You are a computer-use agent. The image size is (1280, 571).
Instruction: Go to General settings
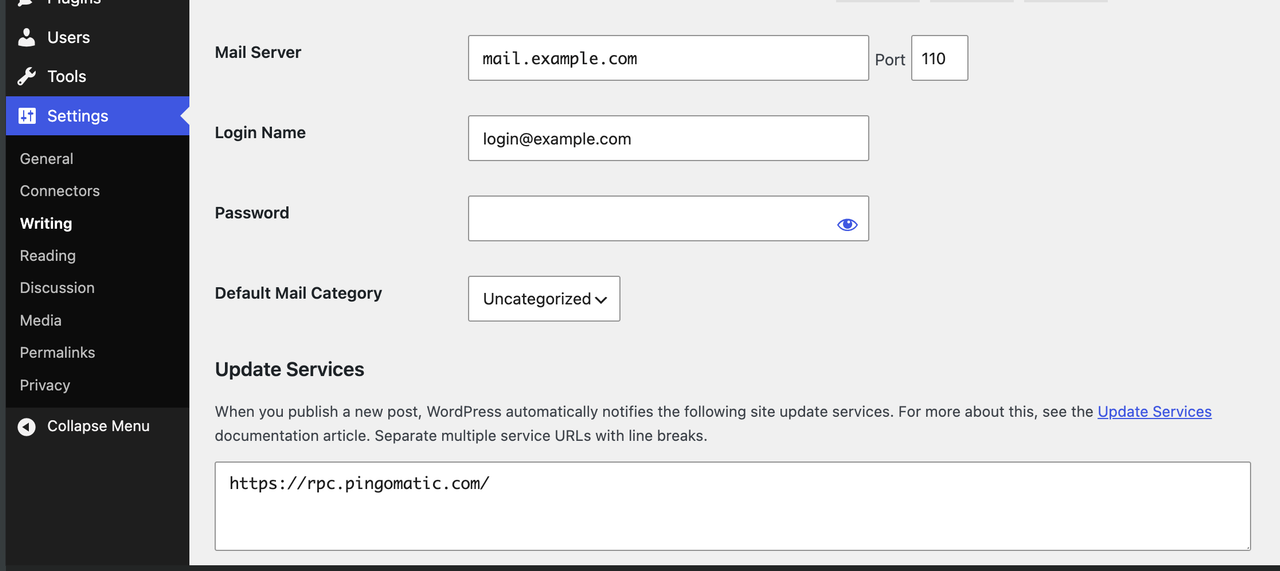click(x=46, y=159)
